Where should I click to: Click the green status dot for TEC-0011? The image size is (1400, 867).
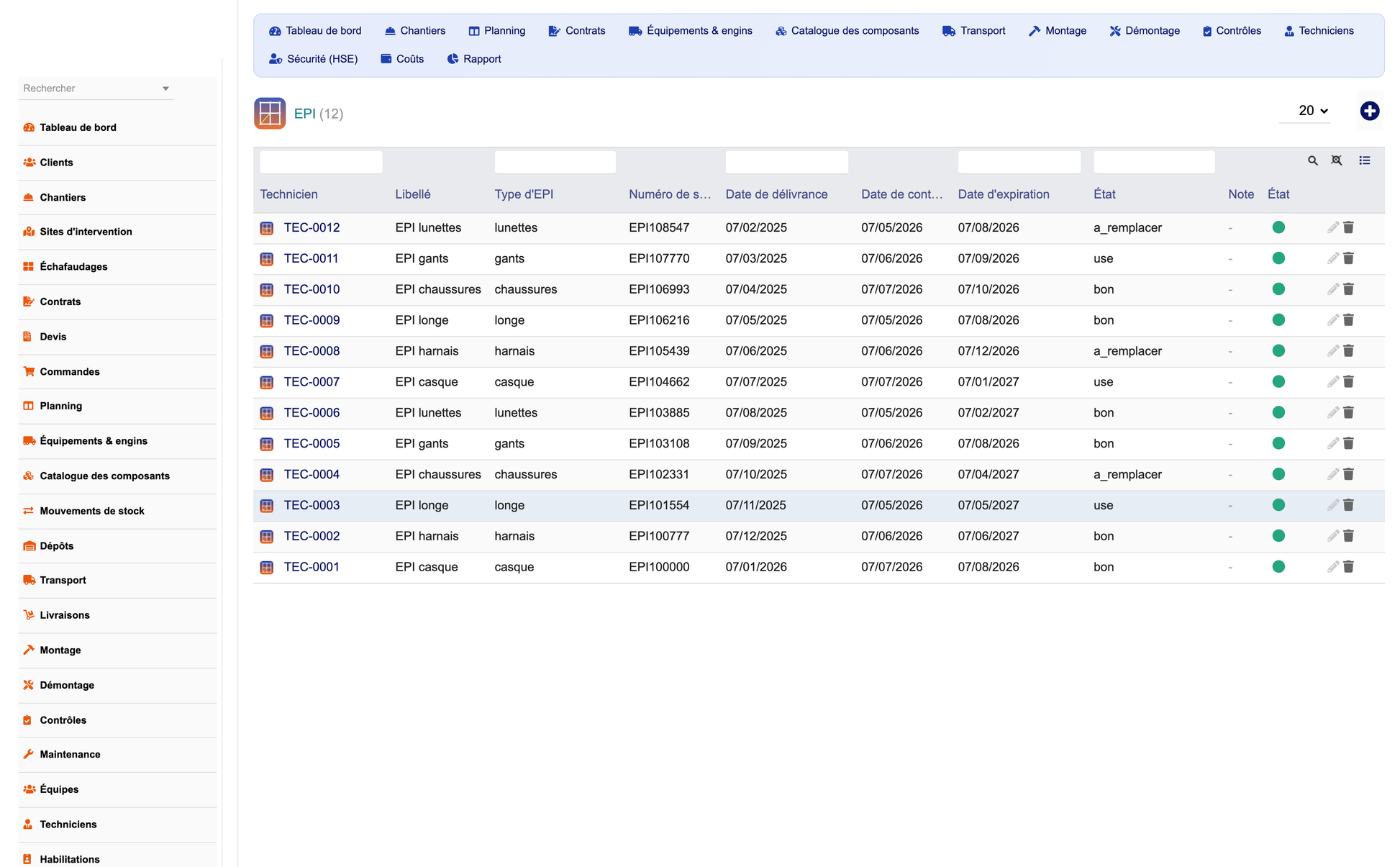1278,258
